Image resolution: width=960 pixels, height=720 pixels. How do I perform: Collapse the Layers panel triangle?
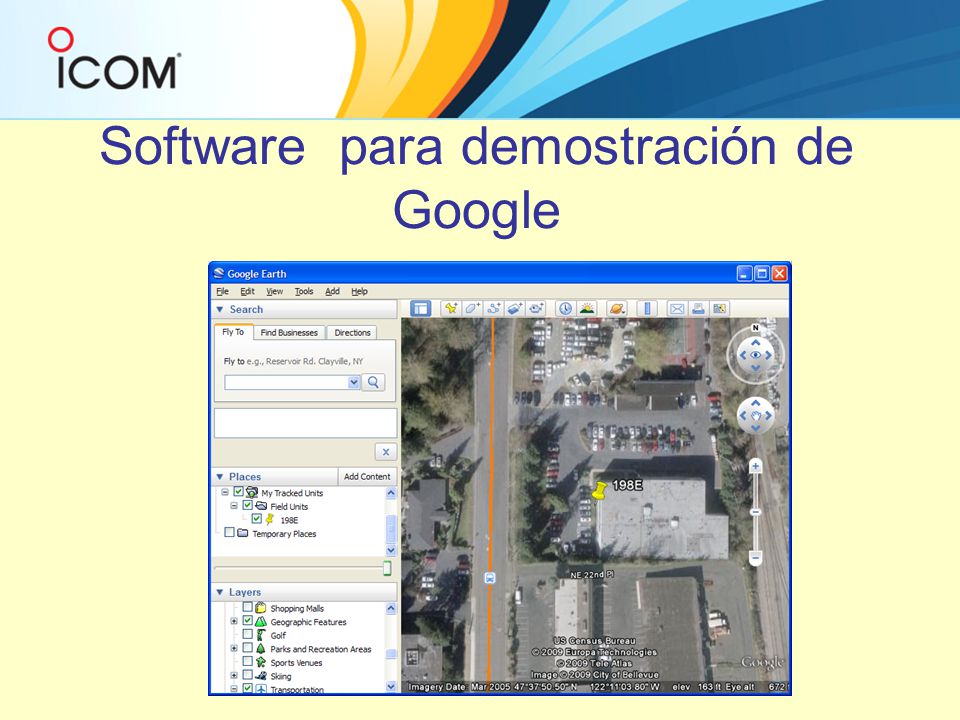pyautogui.click(x=220, y=593)
